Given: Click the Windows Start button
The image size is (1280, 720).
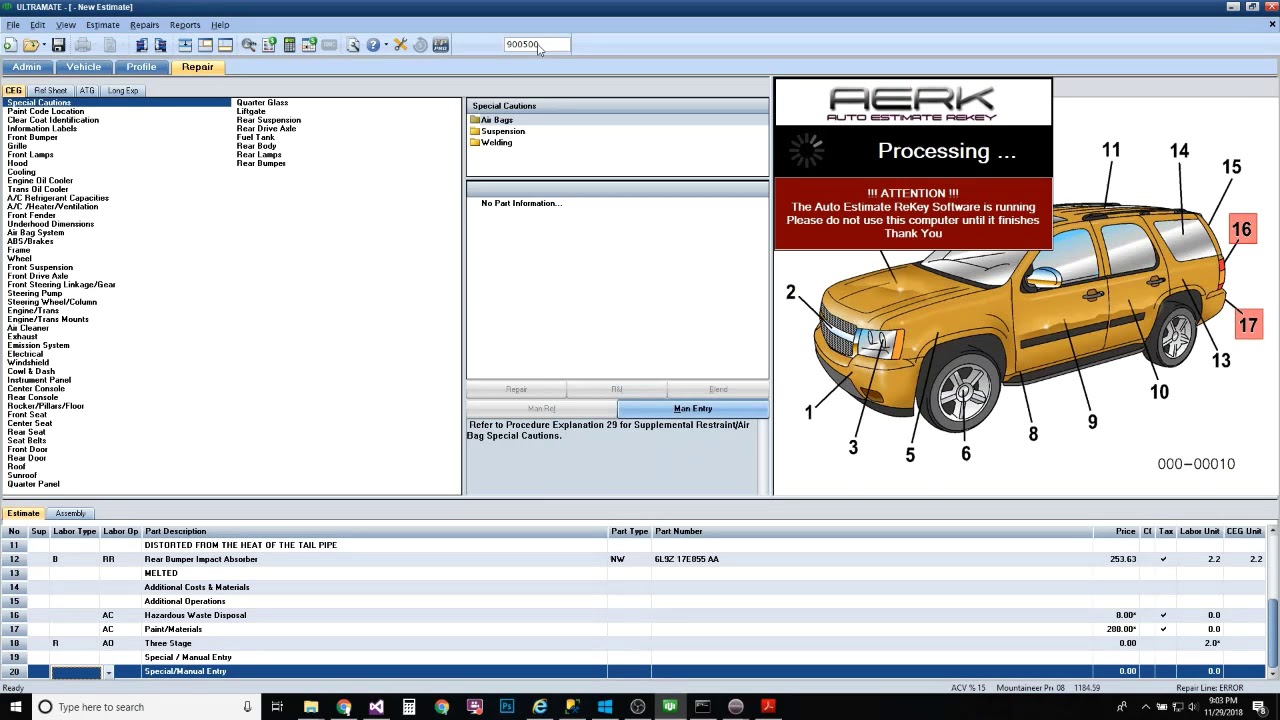Looking at the screenshot, I should pyautogui.click(x=15, y=707).
